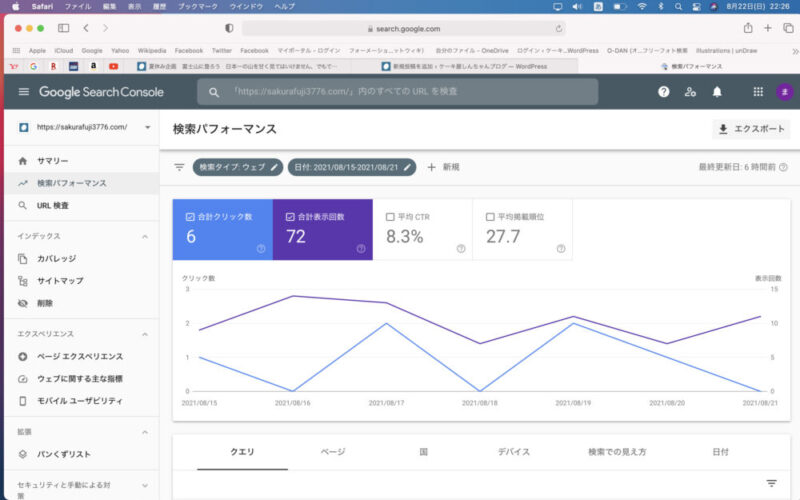Switch to the 日付 tab
800x500 pixels.
[x=720, y=452]
